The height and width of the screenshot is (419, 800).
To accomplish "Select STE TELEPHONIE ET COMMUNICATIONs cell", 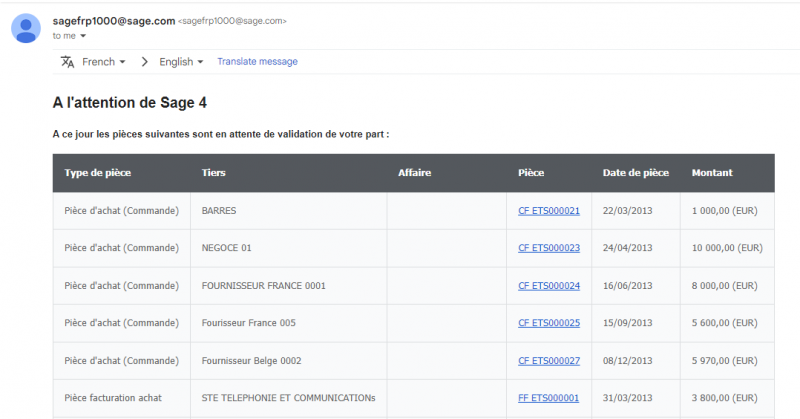I will pyautogui.click(x=289, y=398).
